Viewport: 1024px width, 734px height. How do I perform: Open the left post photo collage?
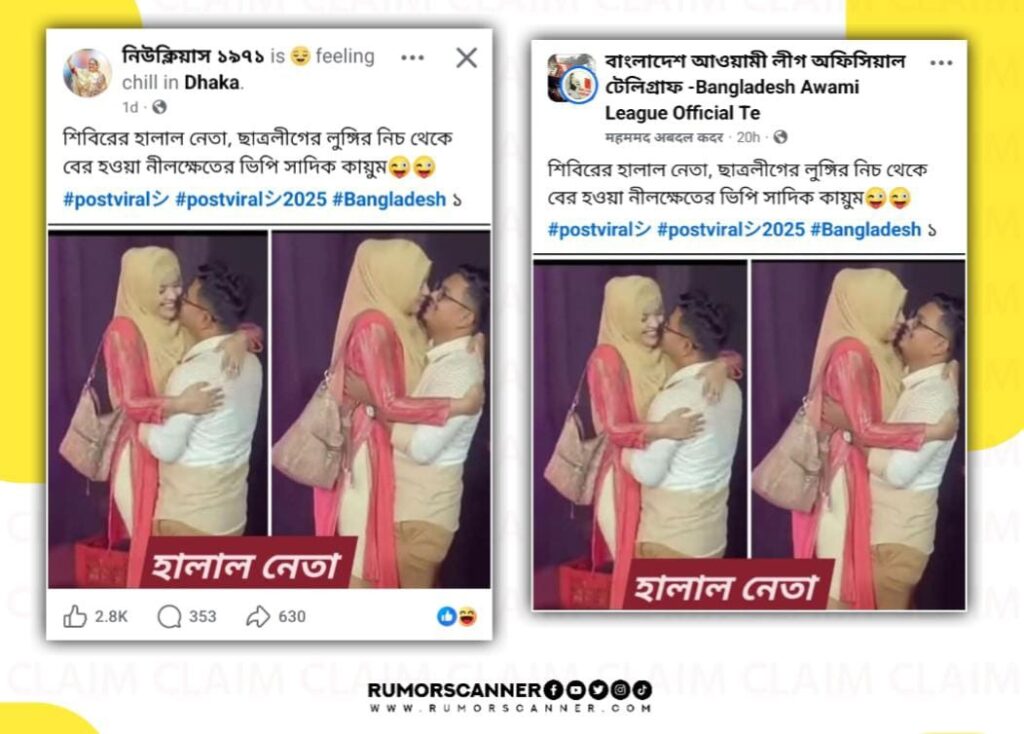click(269, 409)
